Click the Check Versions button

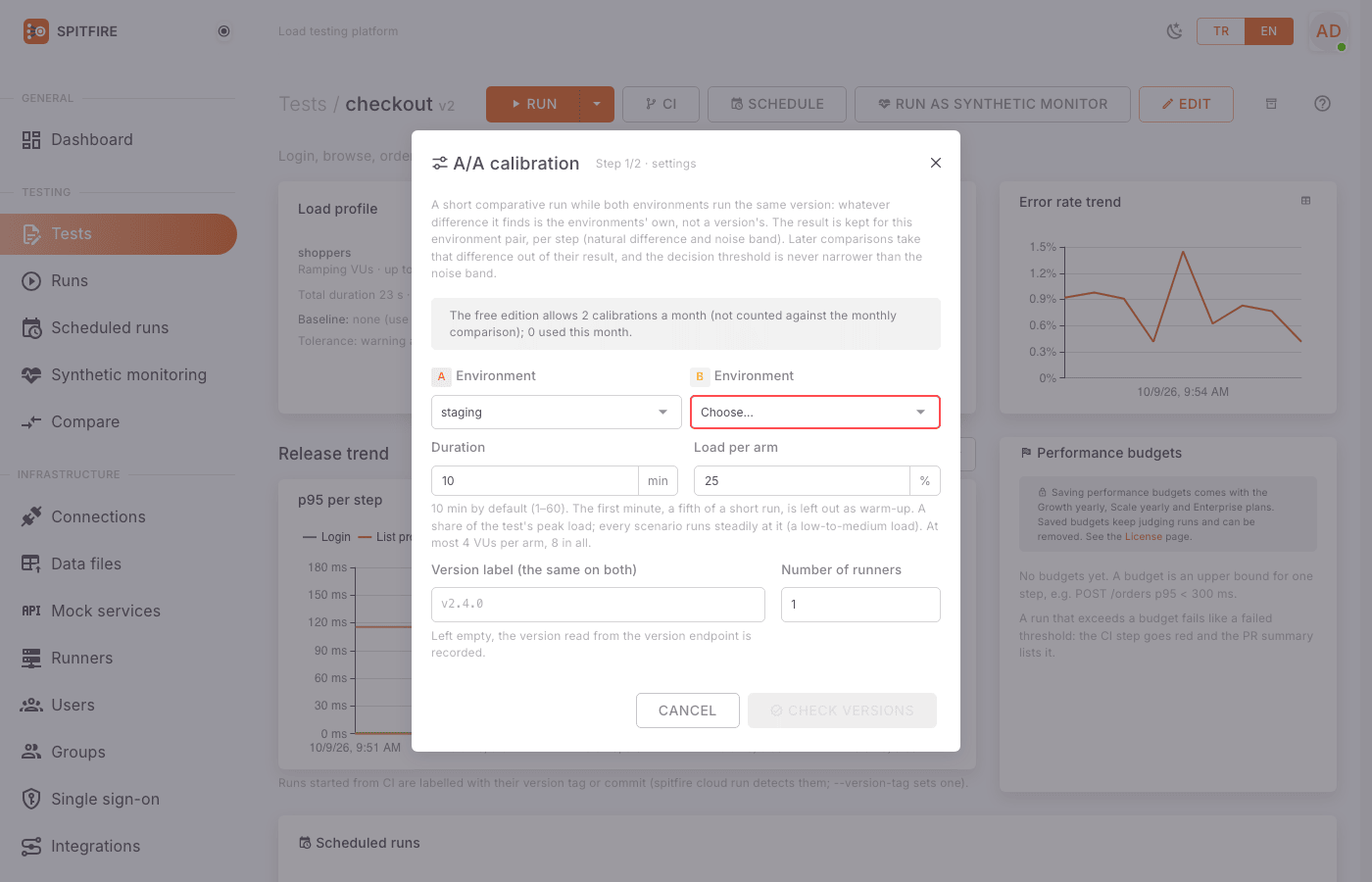coord(842,710)
